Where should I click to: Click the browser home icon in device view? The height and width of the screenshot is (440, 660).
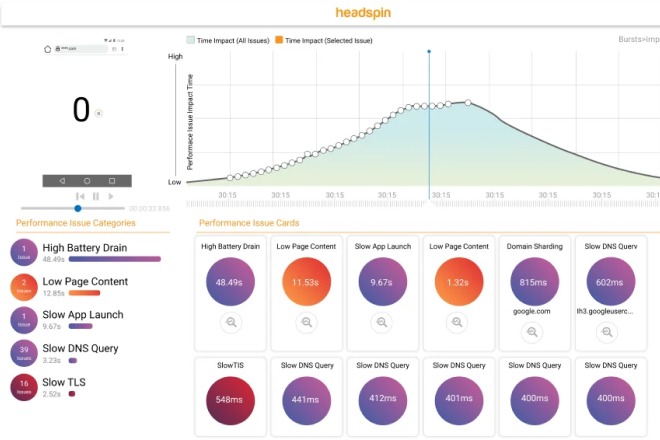coord(47,48)
